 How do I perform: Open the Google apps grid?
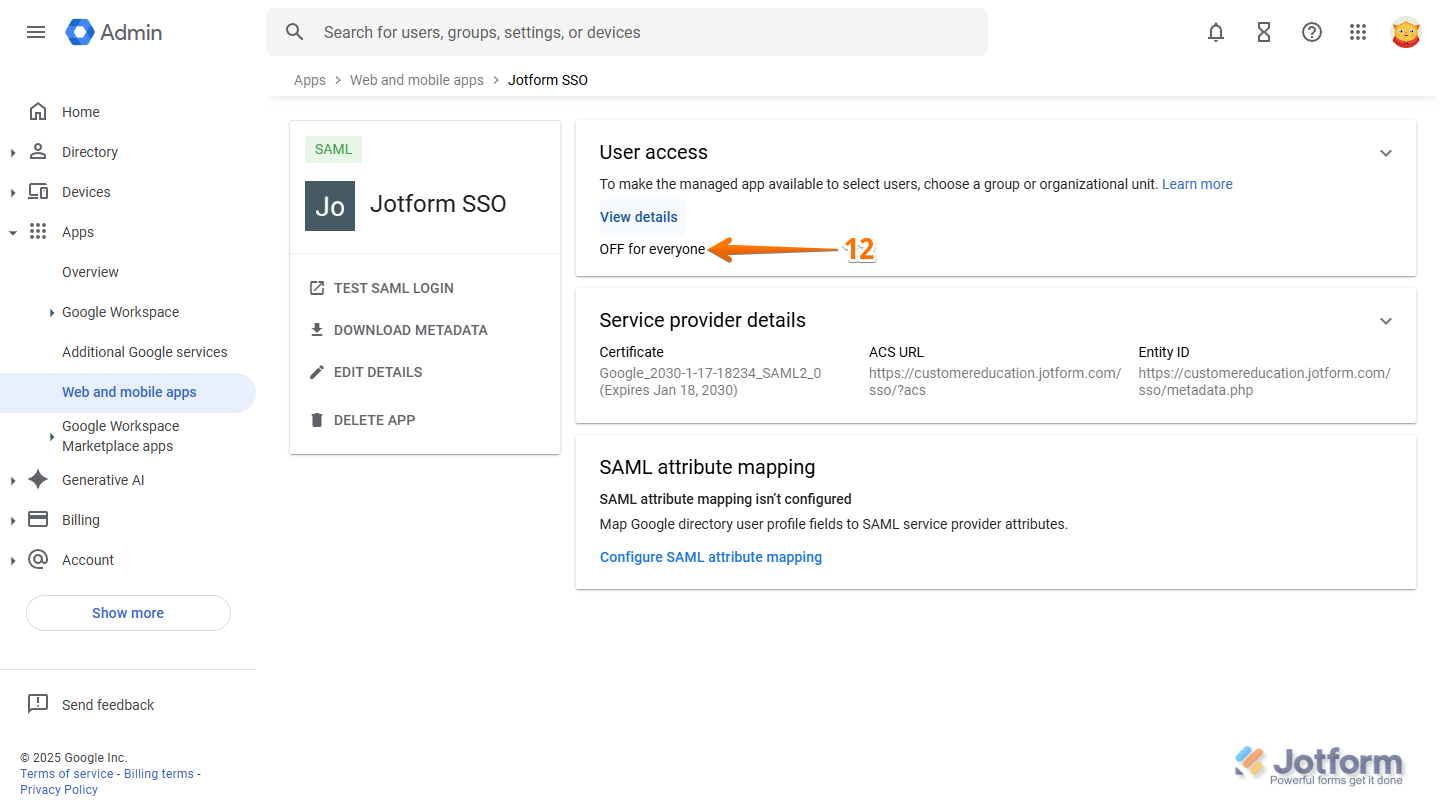[1358, 32]
